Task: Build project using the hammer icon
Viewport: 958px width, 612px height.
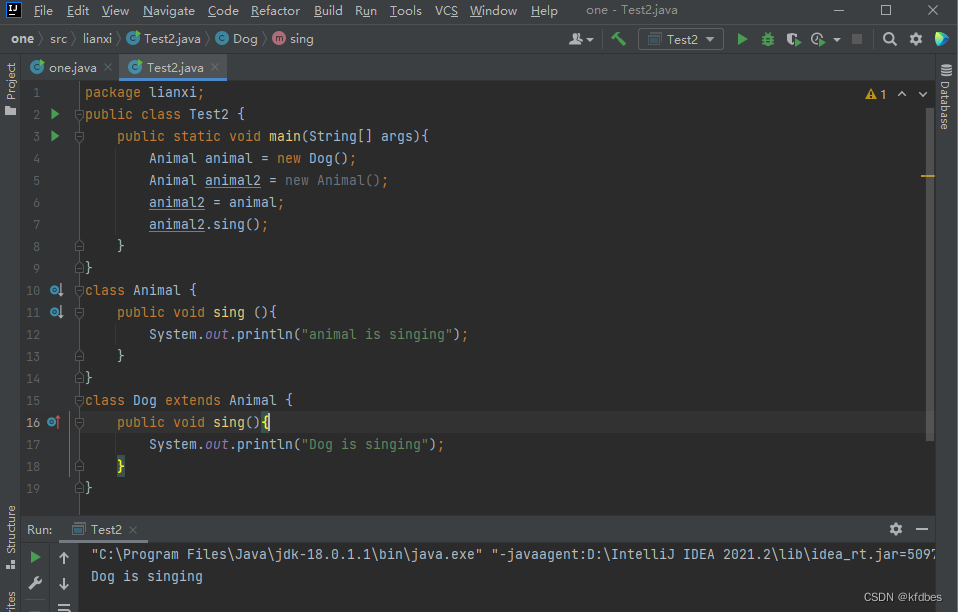Action: [x=619, y=39]
